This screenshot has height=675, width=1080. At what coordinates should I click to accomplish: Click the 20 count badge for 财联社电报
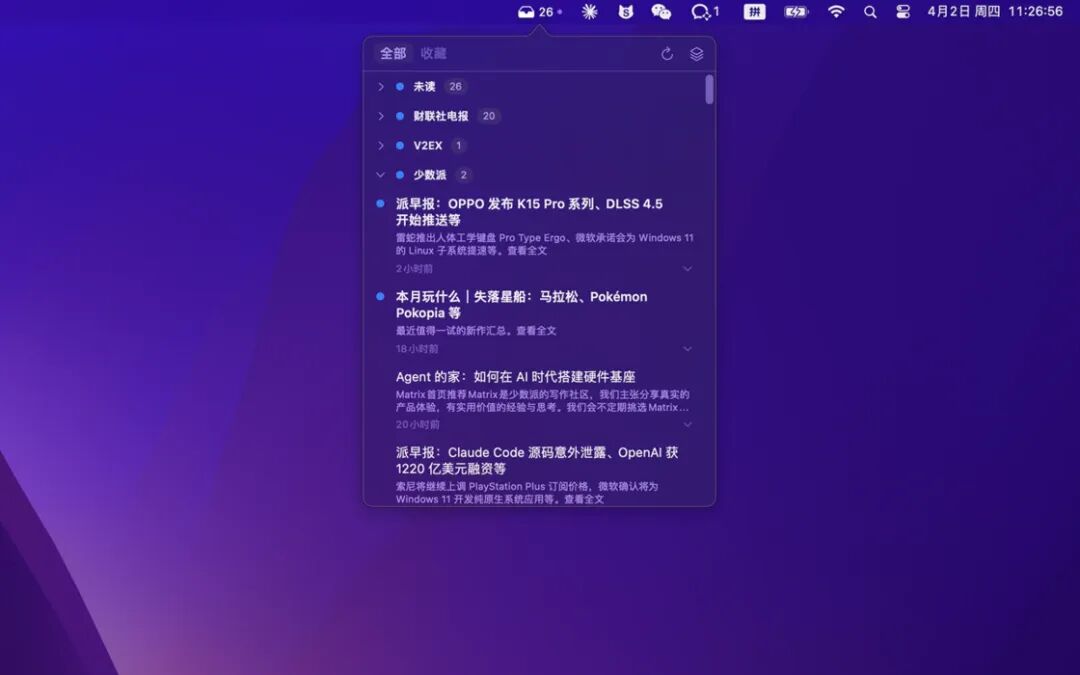489,116
